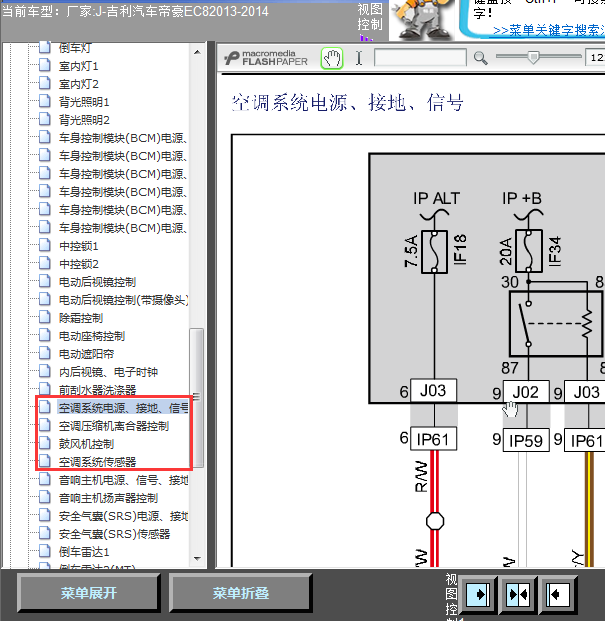Click the document icon beside 中控锁1
Viewport: 605px width, 621px height.
[45, 245]
